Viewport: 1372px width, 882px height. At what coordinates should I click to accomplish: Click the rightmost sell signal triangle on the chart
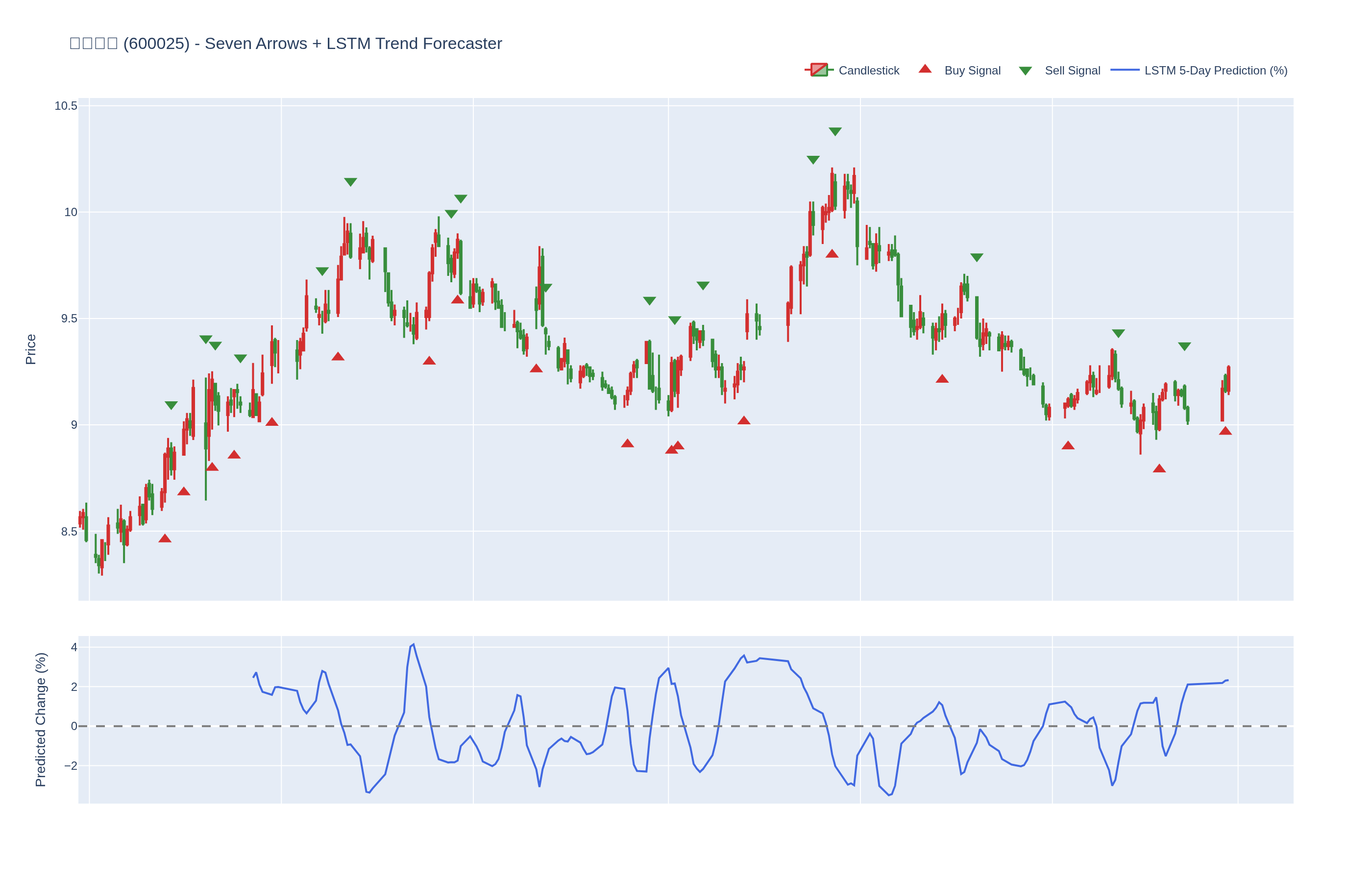coord(1184,346)
